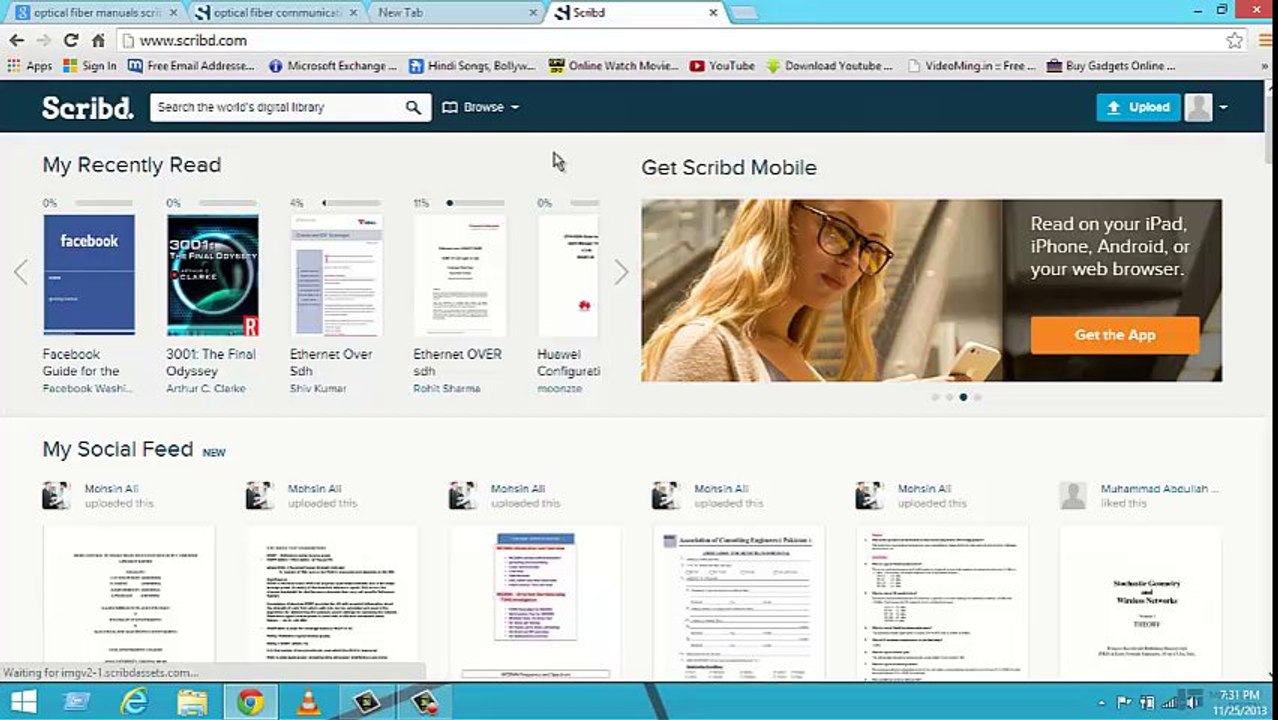Open the Browse dropdown menu
The width and height of the screenshot is (1278, 720).
481,107
